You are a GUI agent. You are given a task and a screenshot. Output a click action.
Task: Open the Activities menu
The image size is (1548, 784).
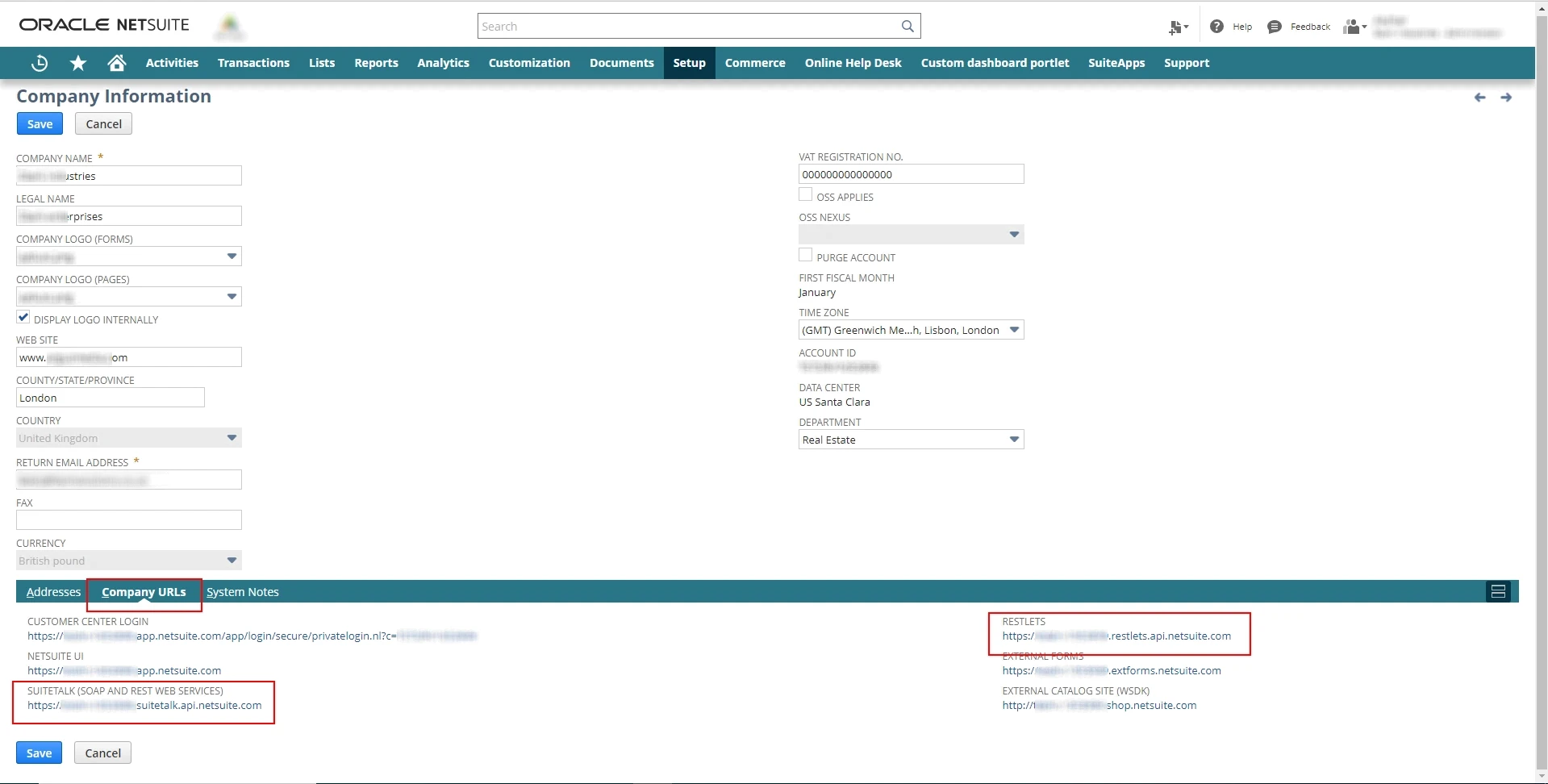coord(172,63)
